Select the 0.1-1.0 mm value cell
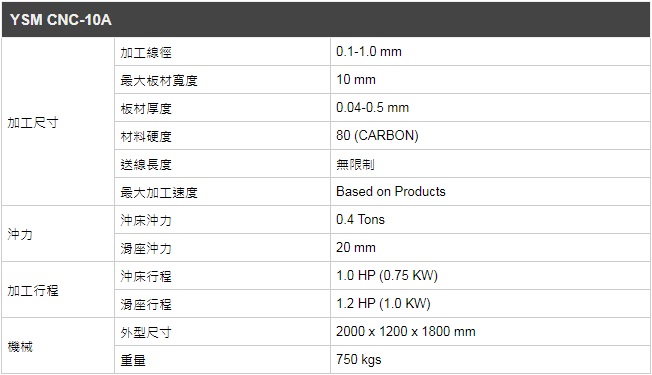652x375 pixels. click(490, 52)
